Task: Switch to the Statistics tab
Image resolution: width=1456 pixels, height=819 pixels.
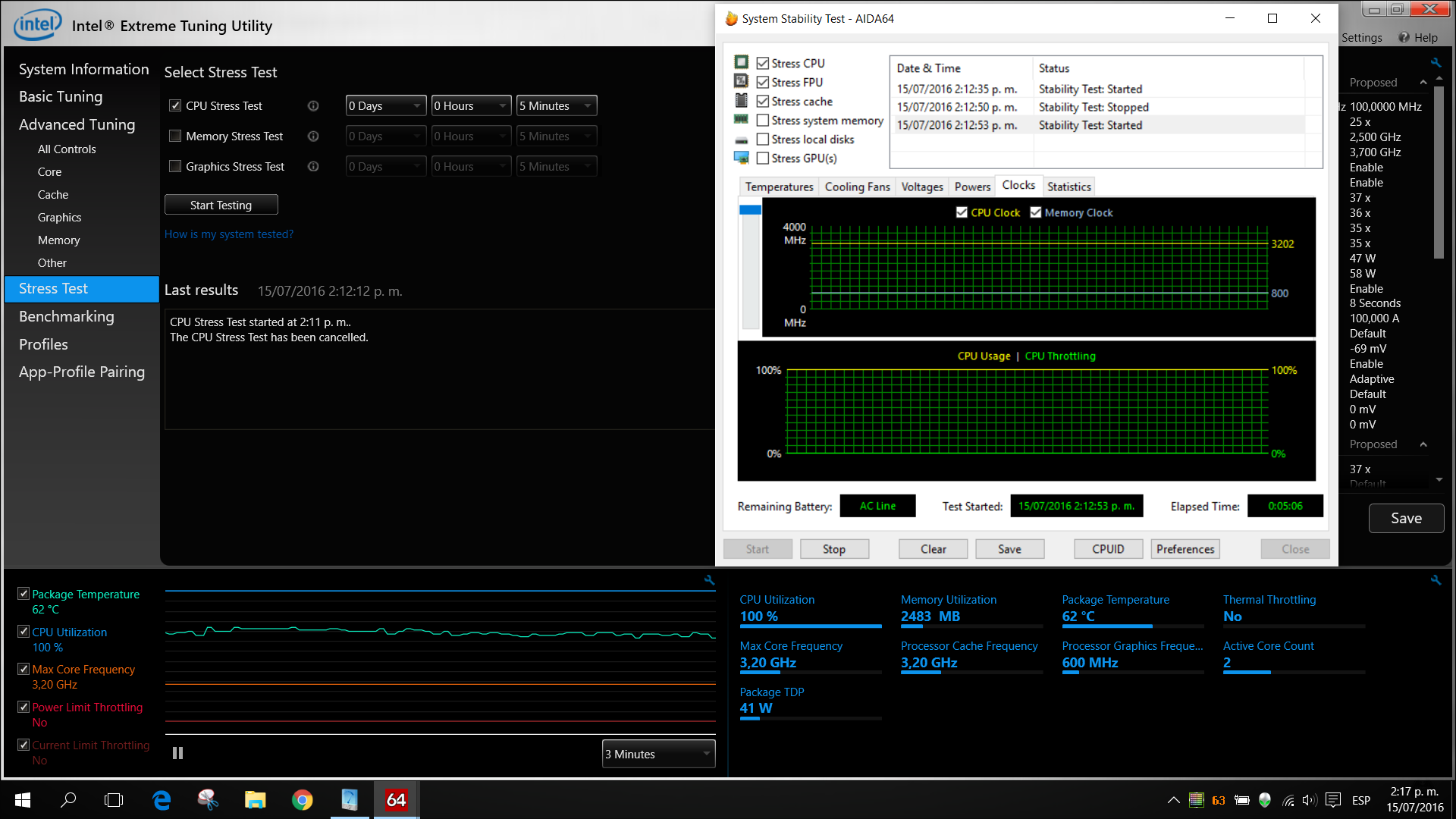Action: click(1068, 186)
